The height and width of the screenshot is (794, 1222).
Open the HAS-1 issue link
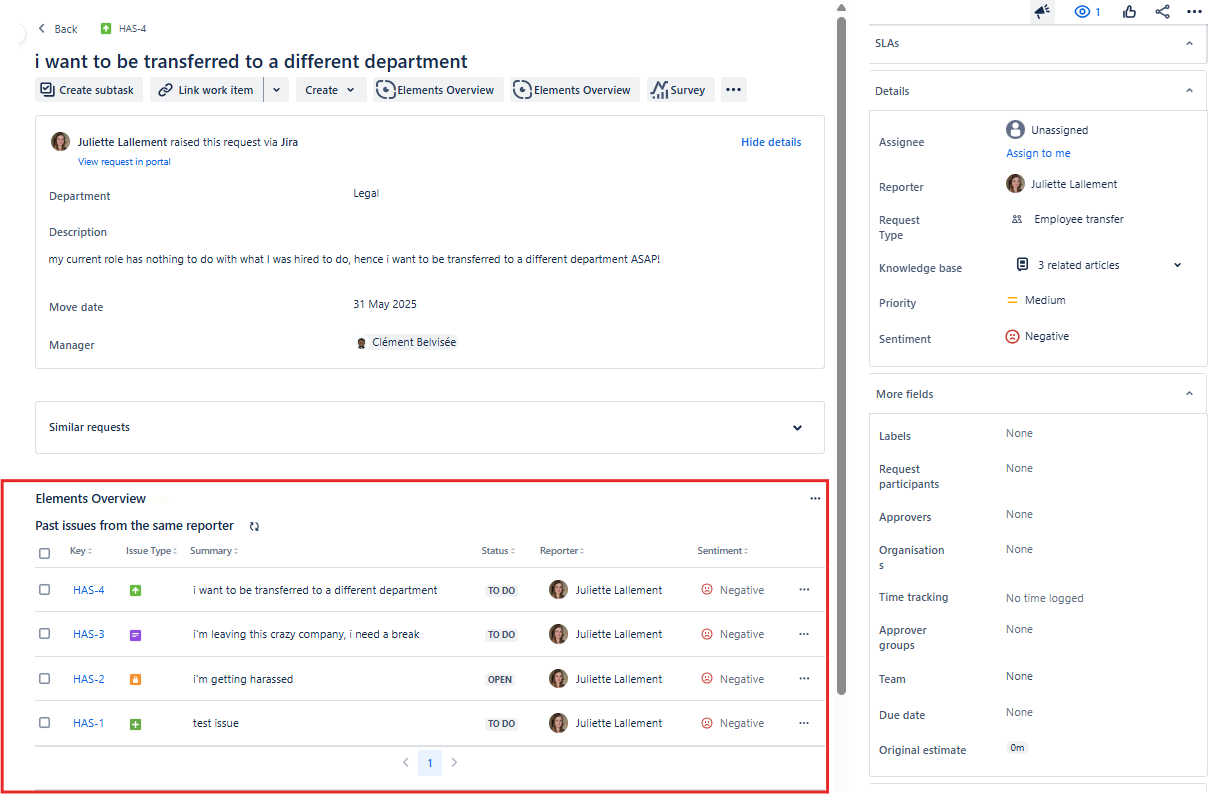coord(88,723)
